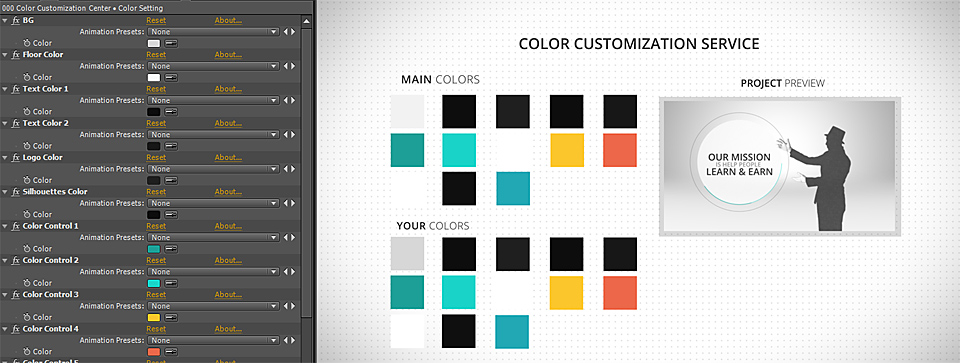The width and height of the screenshot is (960, 363).
Task: Open About for Color Control 4 effect
Action: (x=228, y=329)
